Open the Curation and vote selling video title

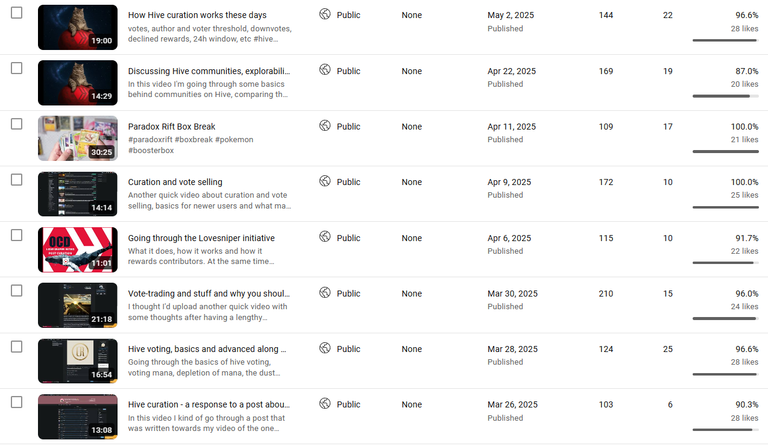tap(175, 182)
